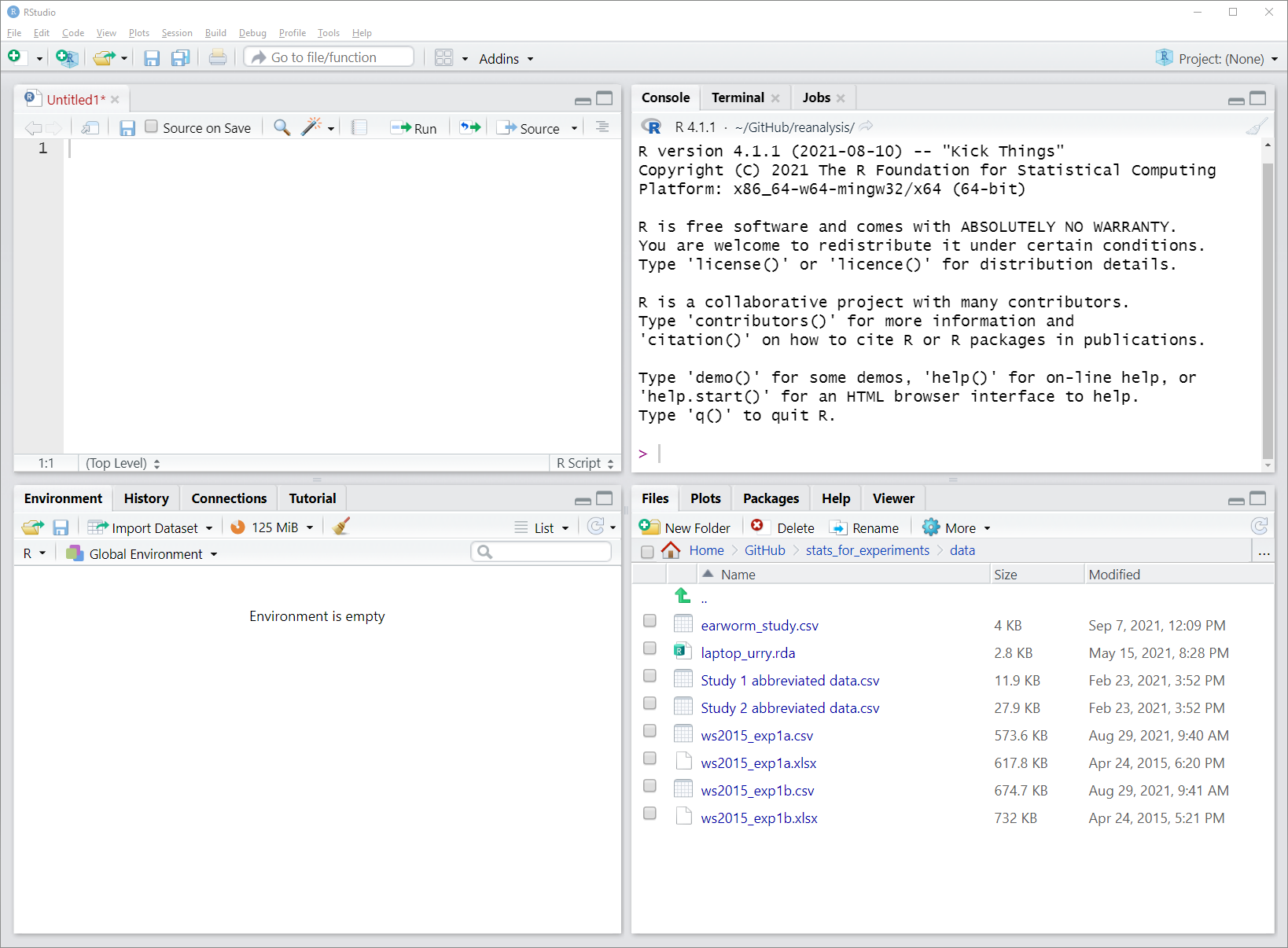Open the Import Dataset dropdown
The width and height of the screenshot is (1288, 948).
point(150,527)
